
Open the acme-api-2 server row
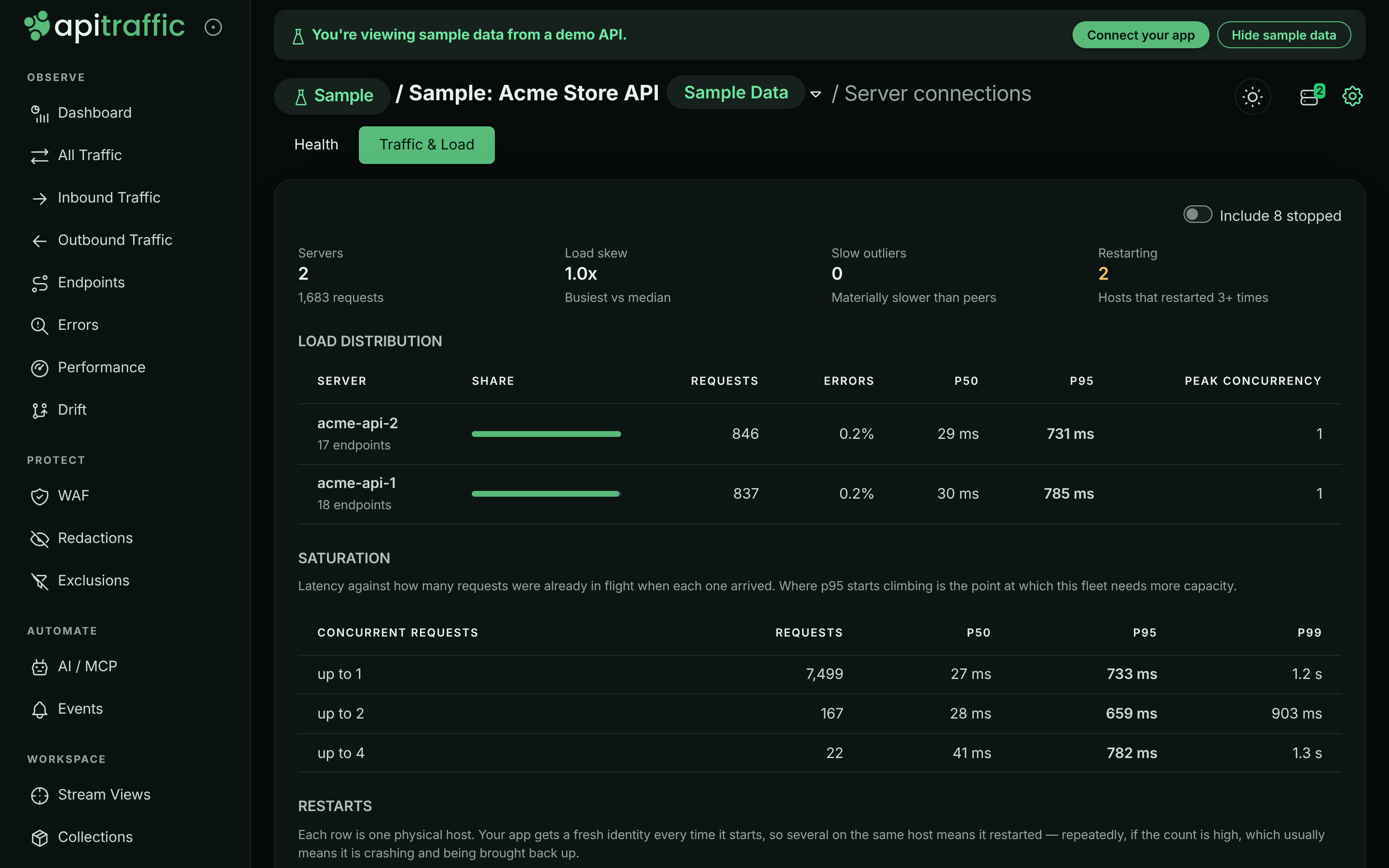click(x=819, y=434)
